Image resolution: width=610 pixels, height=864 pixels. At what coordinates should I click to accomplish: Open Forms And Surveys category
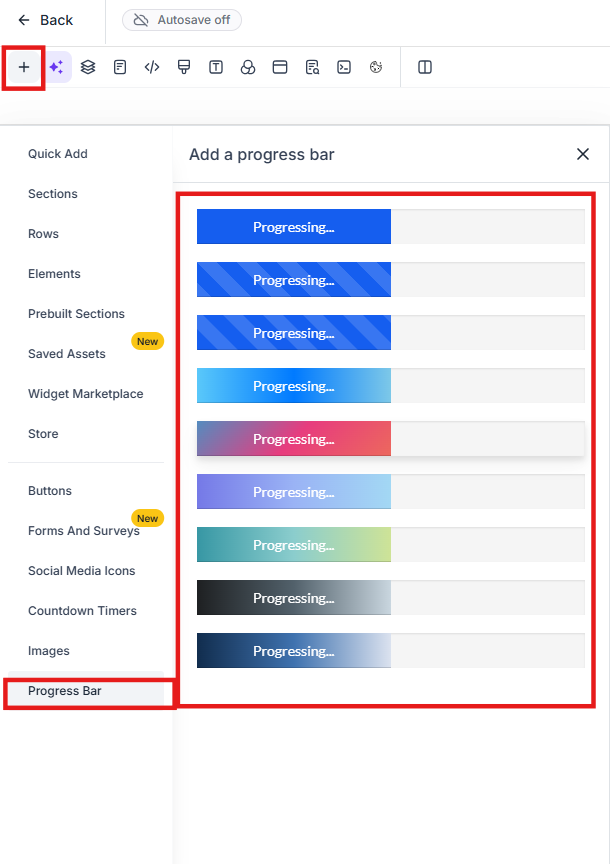84,531
